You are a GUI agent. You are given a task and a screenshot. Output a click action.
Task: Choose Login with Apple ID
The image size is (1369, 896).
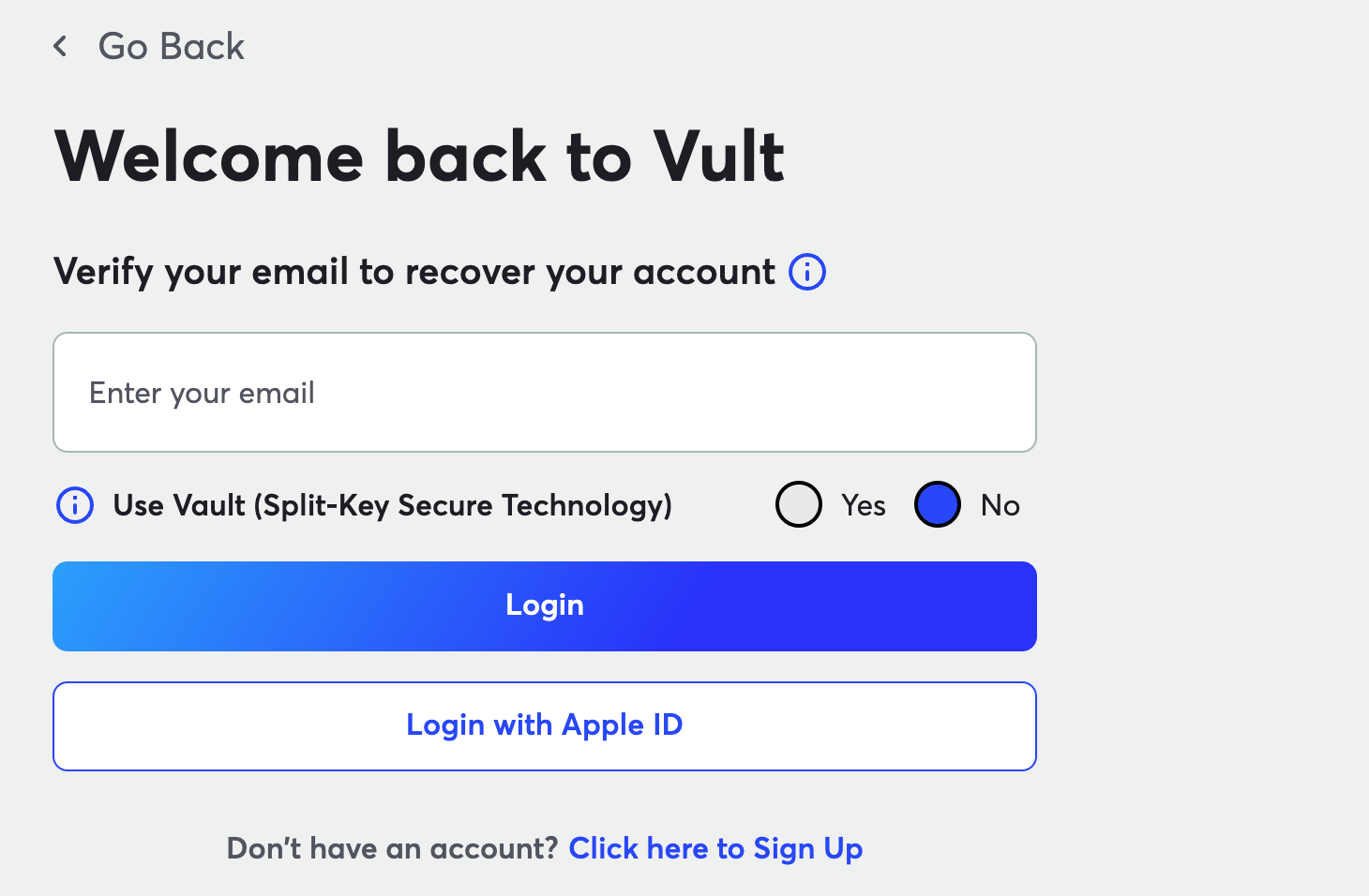[544, 725]
